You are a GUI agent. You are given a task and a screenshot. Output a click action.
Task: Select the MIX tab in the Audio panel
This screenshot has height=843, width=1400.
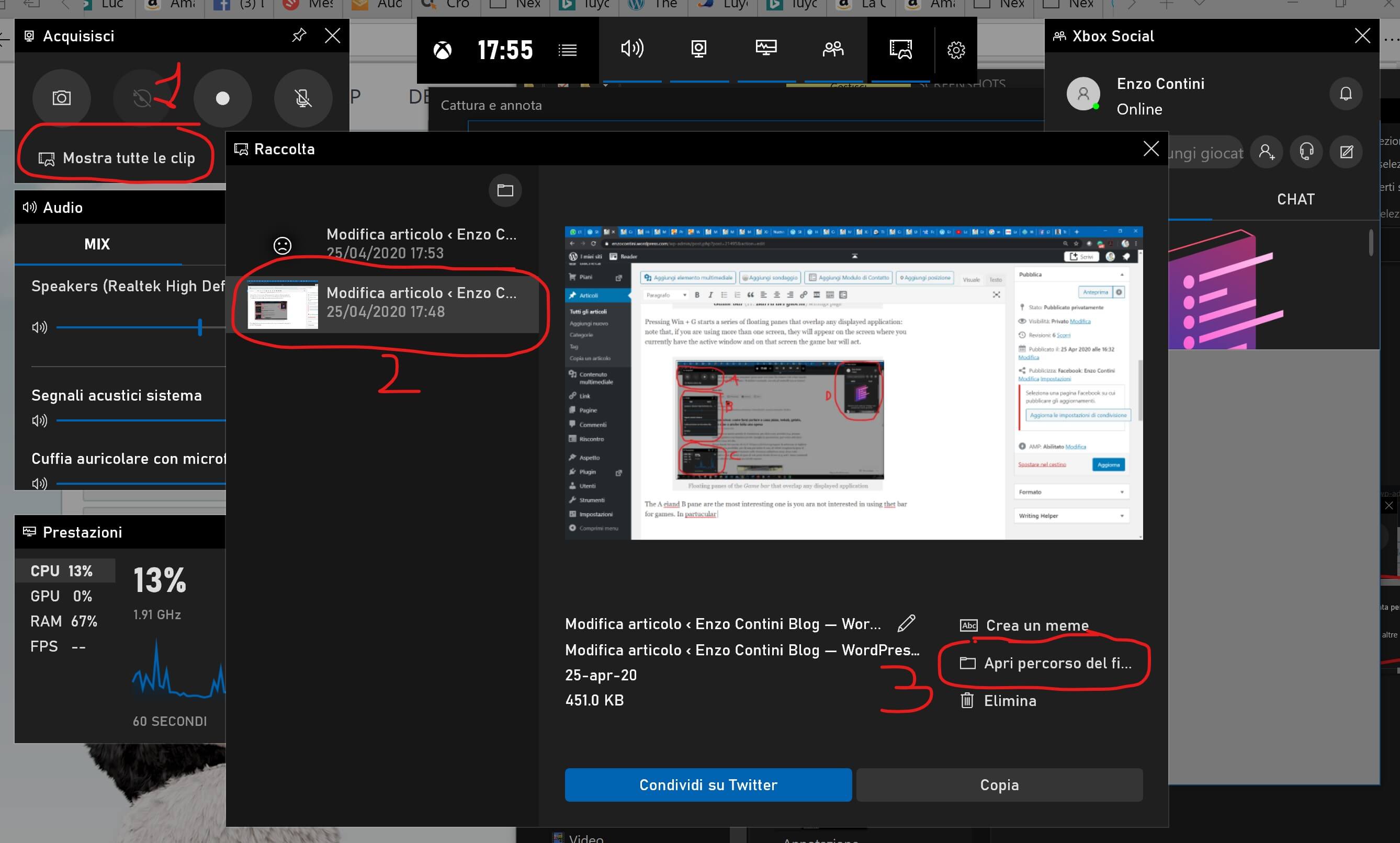click(97, 244)
